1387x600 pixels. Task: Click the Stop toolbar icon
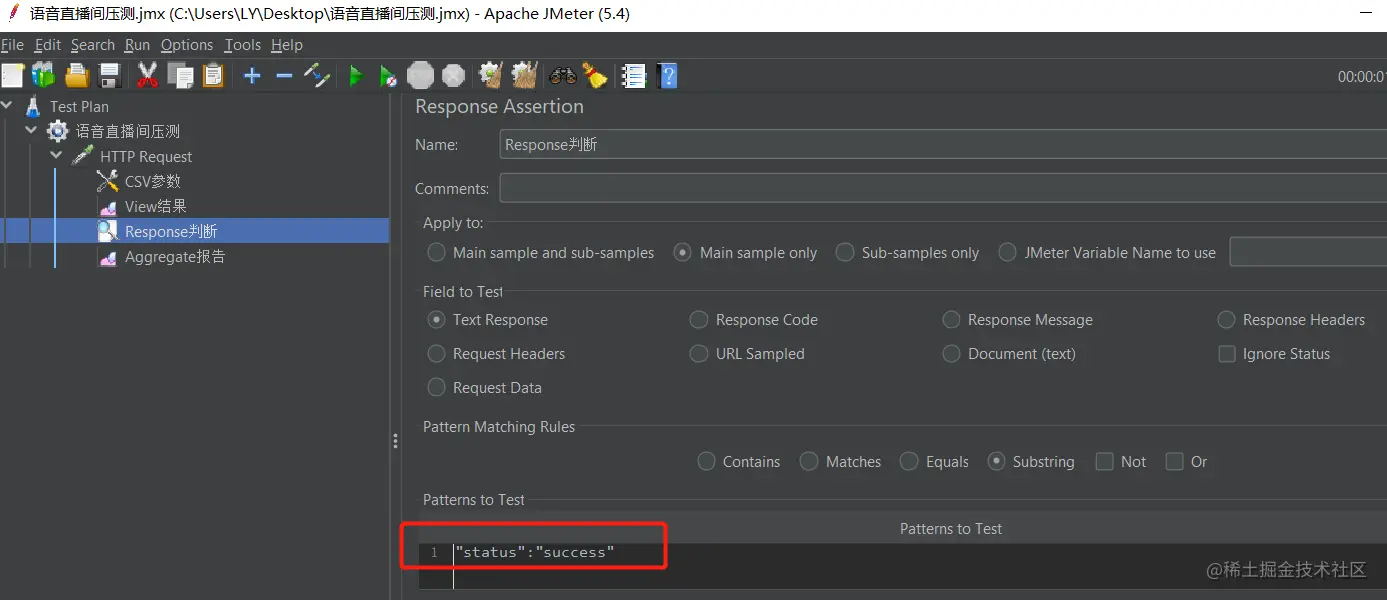[421, 75]
